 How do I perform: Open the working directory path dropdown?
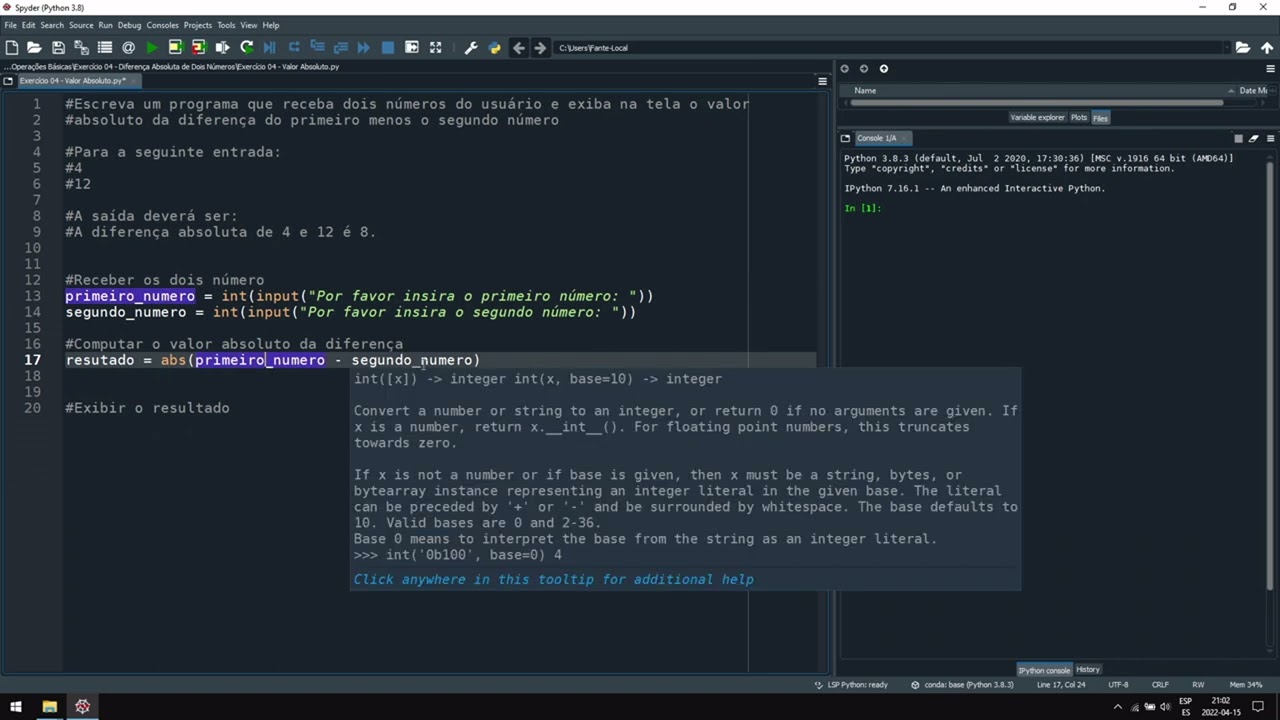click(x=1227, y=47)
